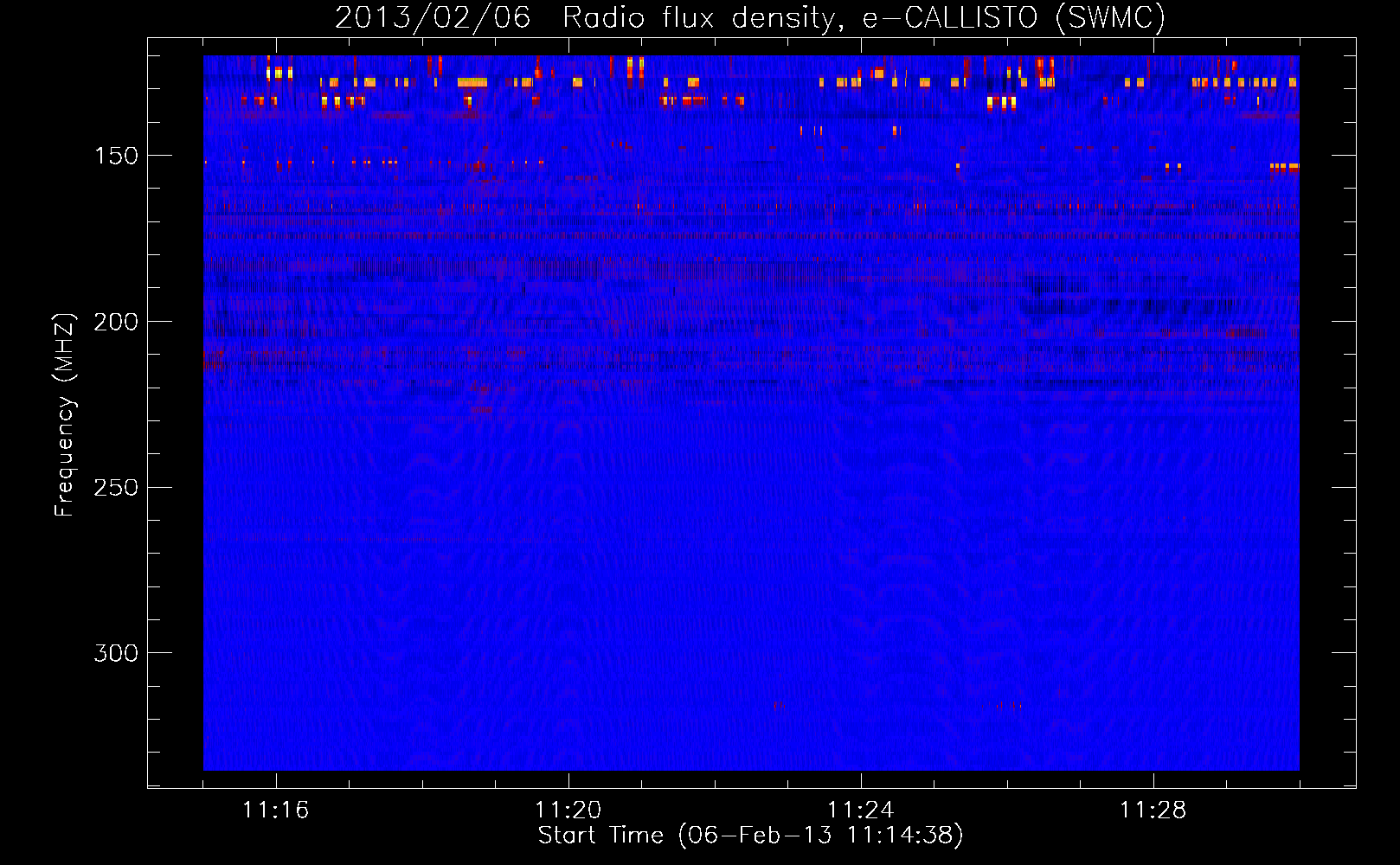Screen dimensions: 1400x865
Task: Click the 200 frequency tick label
Action: (x=116, y=322)
